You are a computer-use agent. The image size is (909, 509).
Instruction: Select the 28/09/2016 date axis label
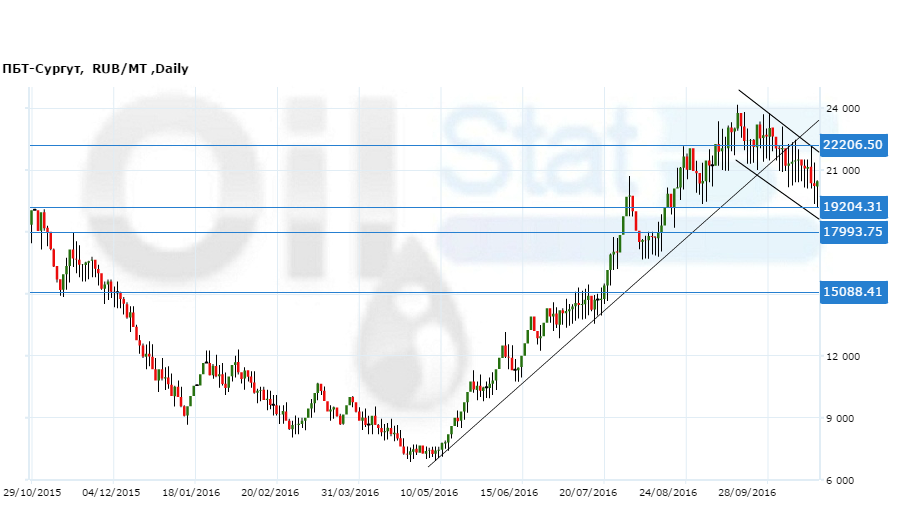point(748,492)
